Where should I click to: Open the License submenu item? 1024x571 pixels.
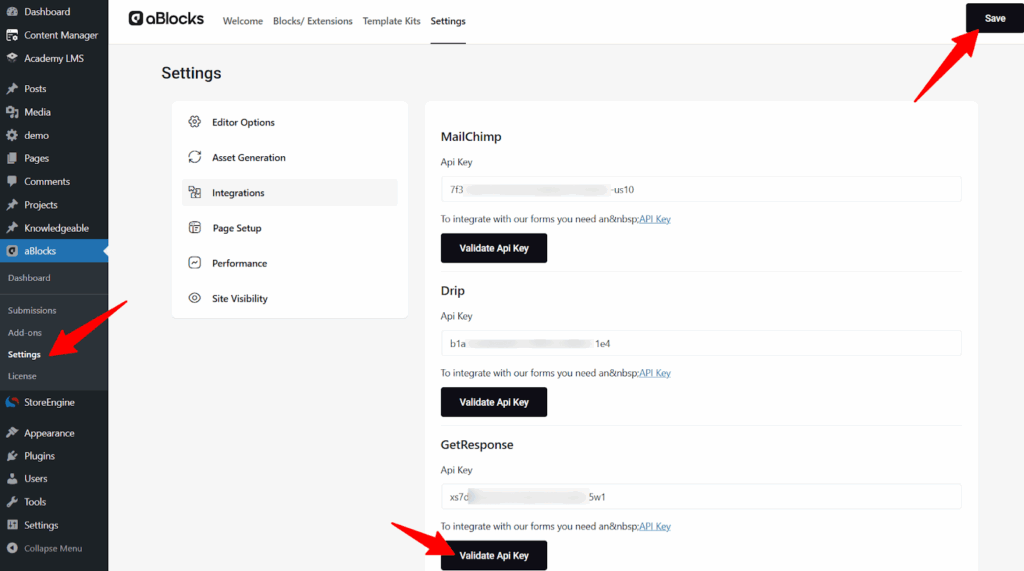coord(22,376)
